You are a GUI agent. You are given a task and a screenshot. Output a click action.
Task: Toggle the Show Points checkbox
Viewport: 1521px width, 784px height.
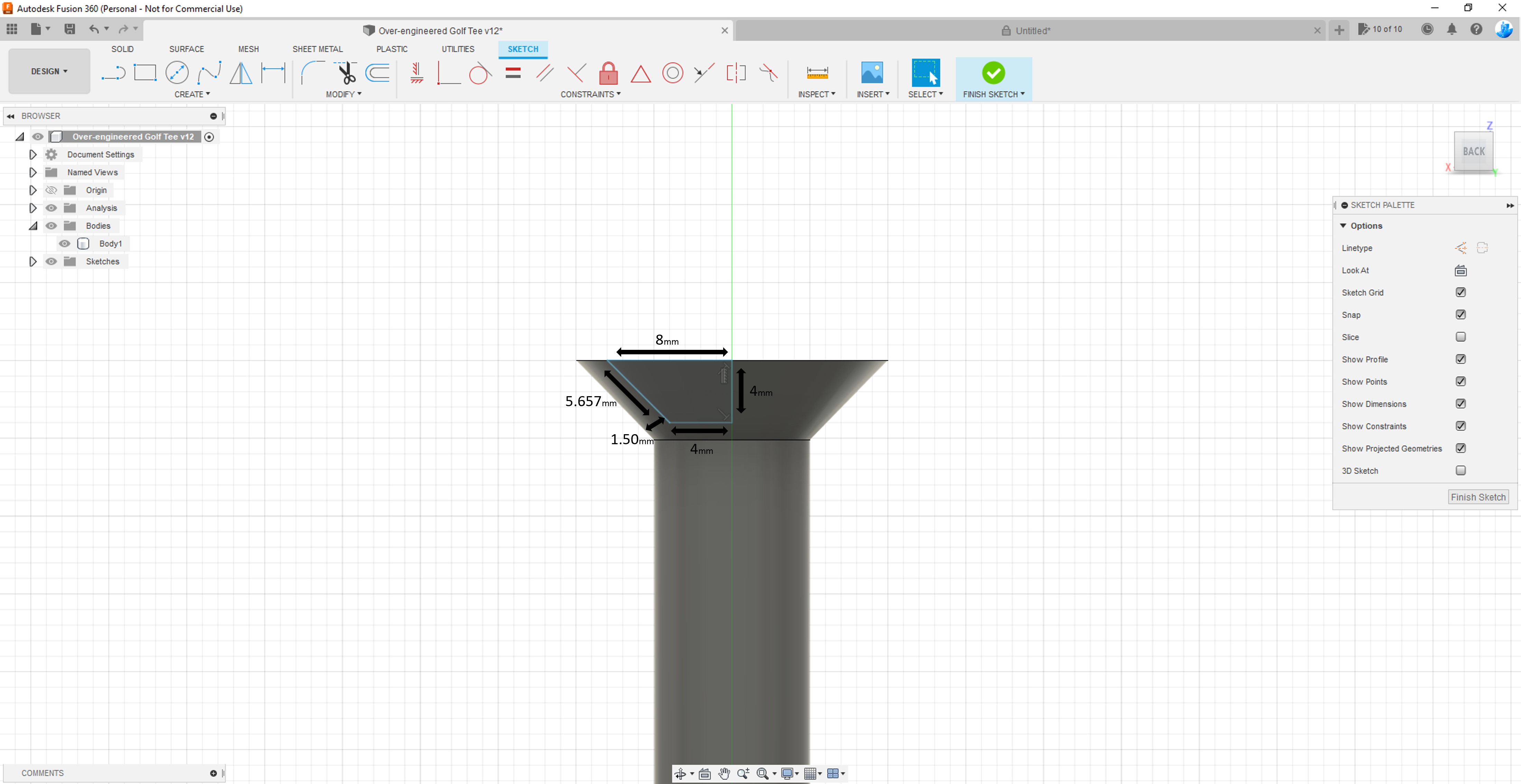(x=1460, y=381)
